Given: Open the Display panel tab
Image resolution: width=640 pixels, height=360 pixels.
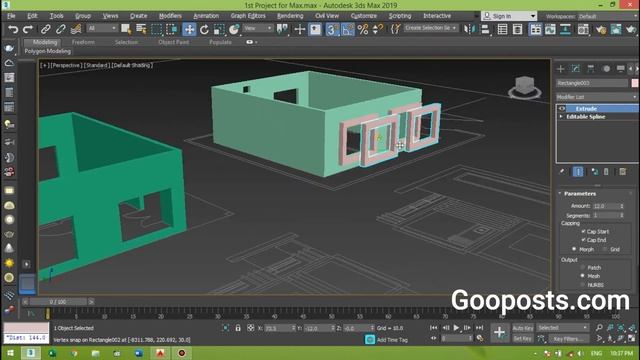Looking at the screenshot, I should (620, 69).
